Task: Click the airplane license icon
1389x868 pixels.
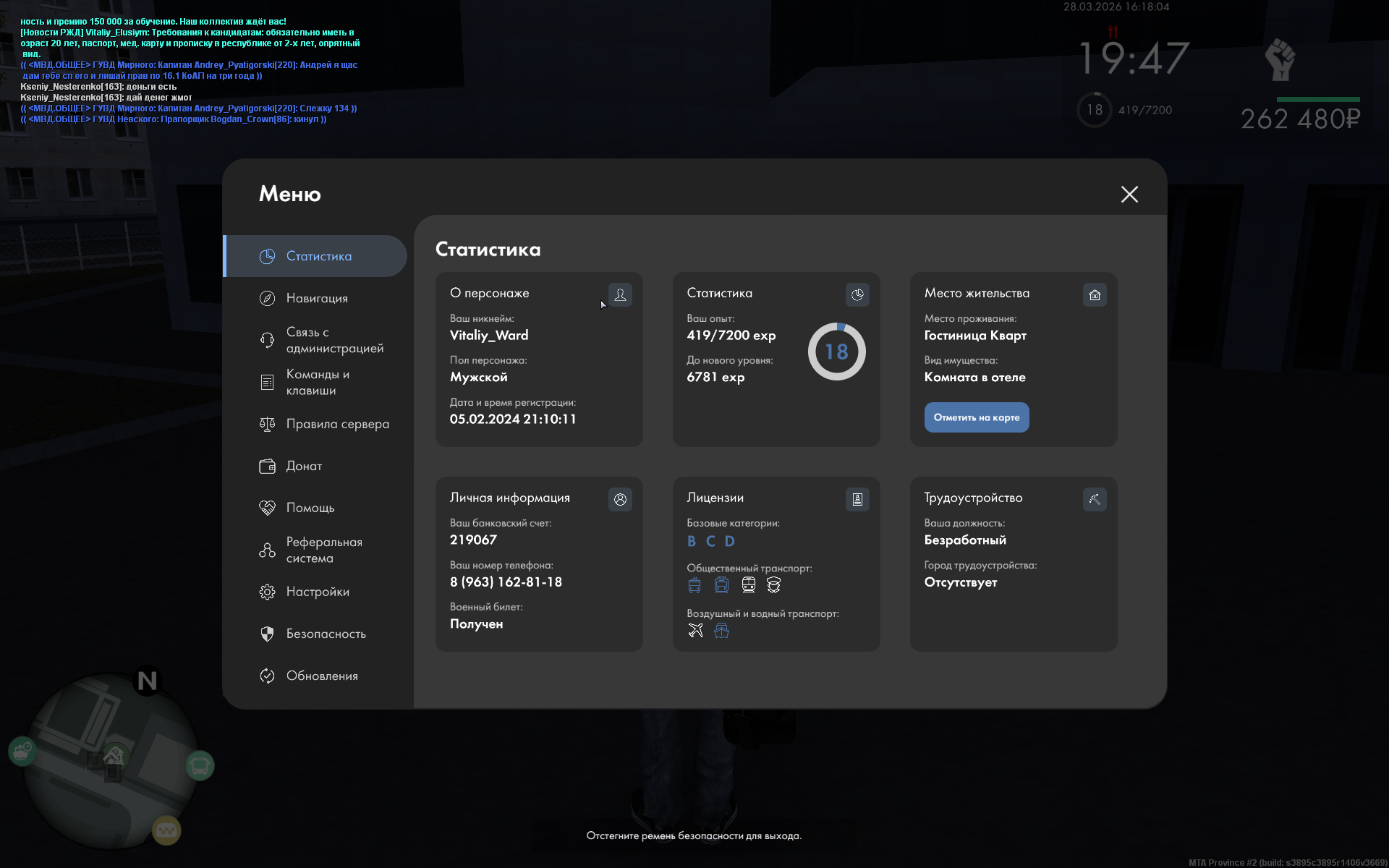Action: tap(695, 631)
